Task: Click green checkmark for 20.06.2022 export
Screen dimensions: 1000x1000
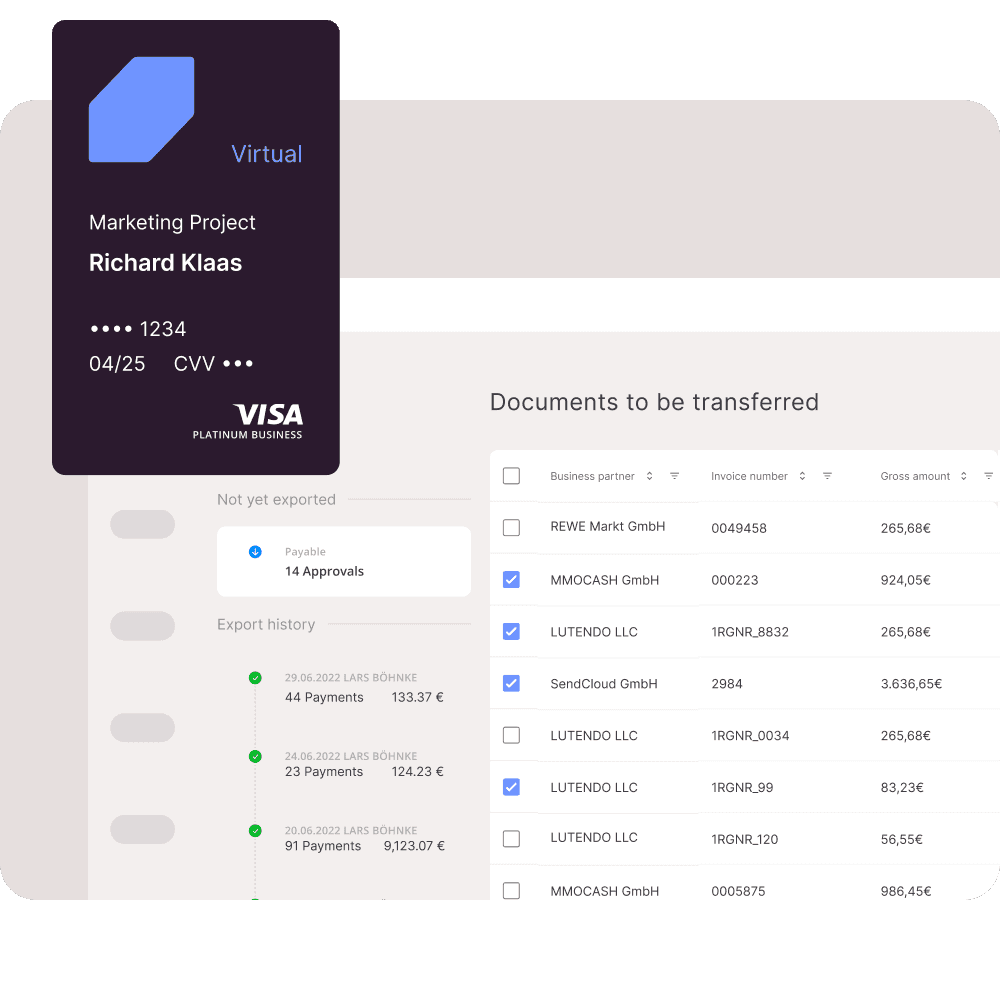Action: tap(255, 830)
